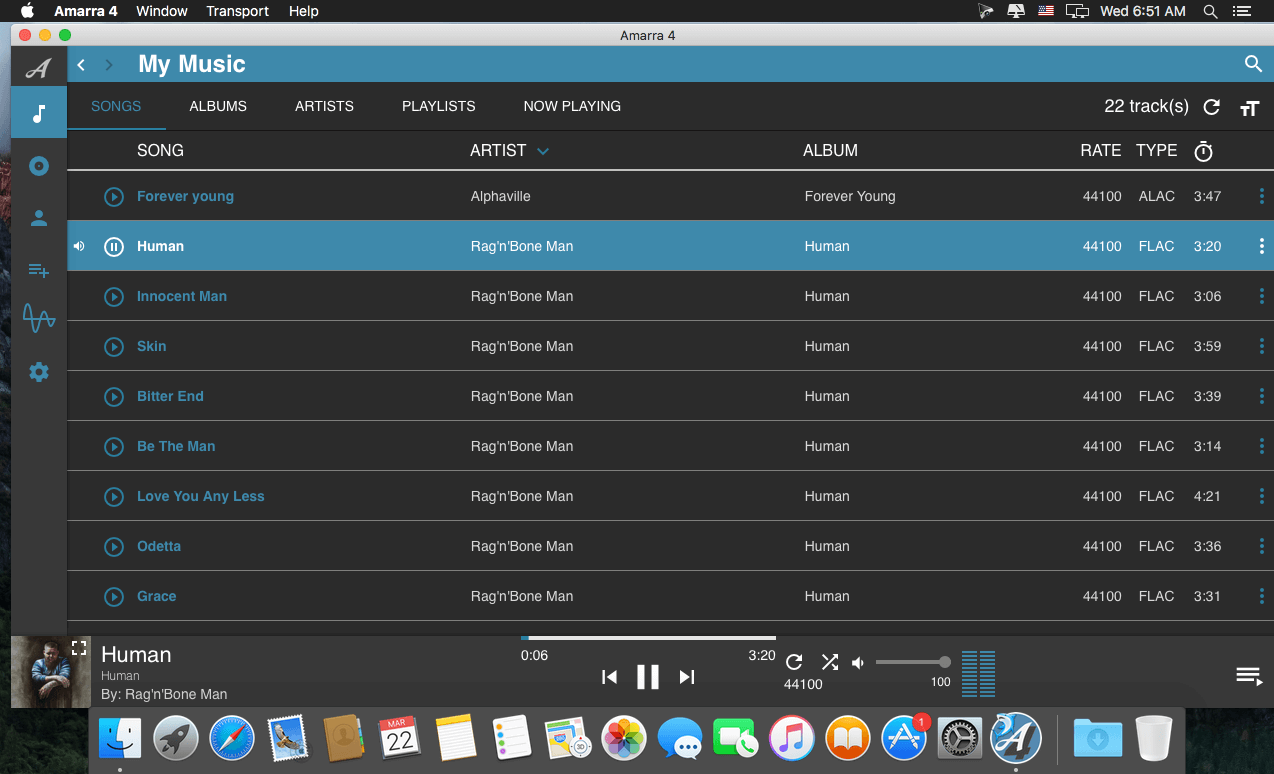Click the Amarra logo sidebar icon
This screenshot has width=1274, height=774.
(x=38, y=68)
